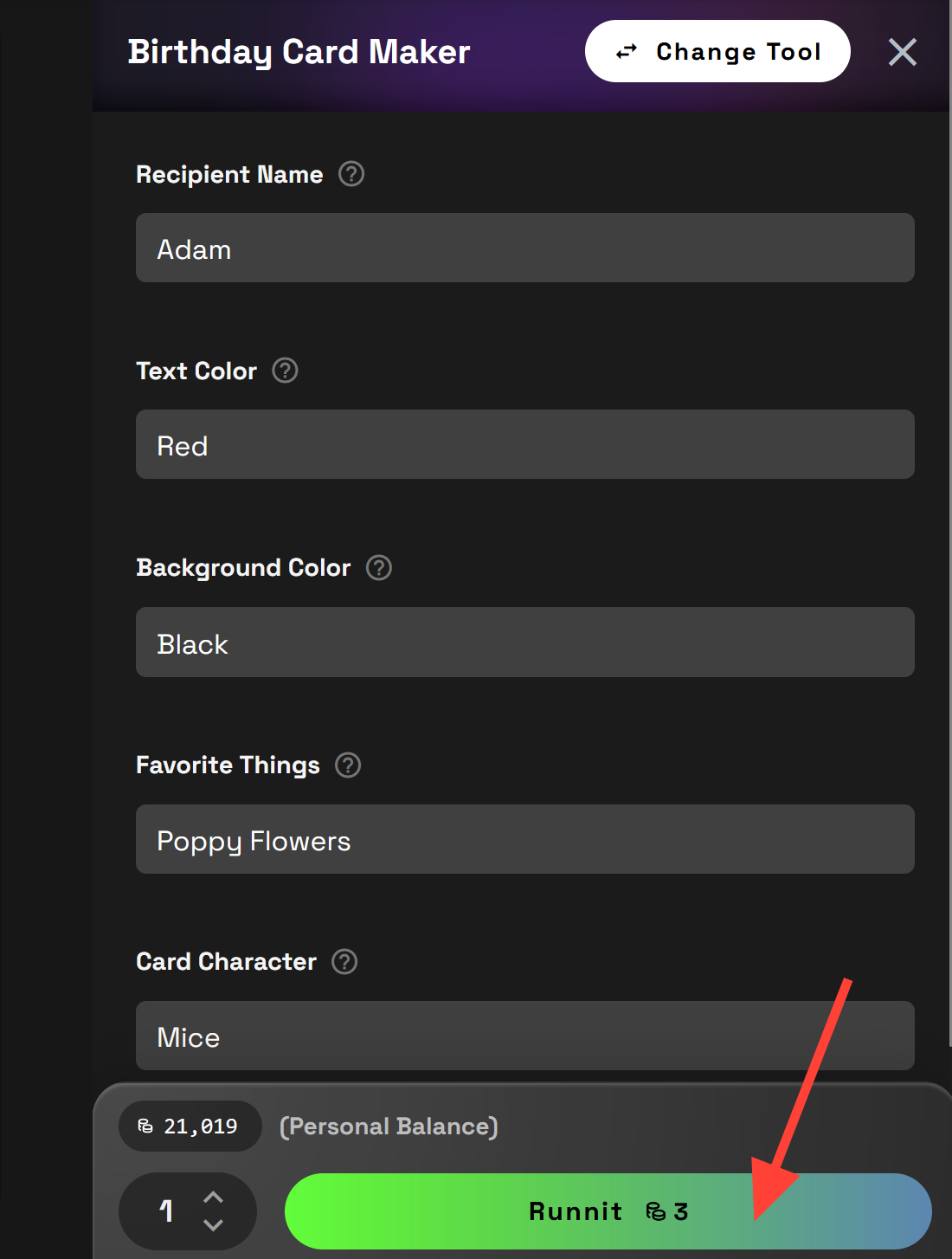Click the Favorite Things question mark icon
This screenshot has height=1259, width=952.
click(x=346, y=765)
